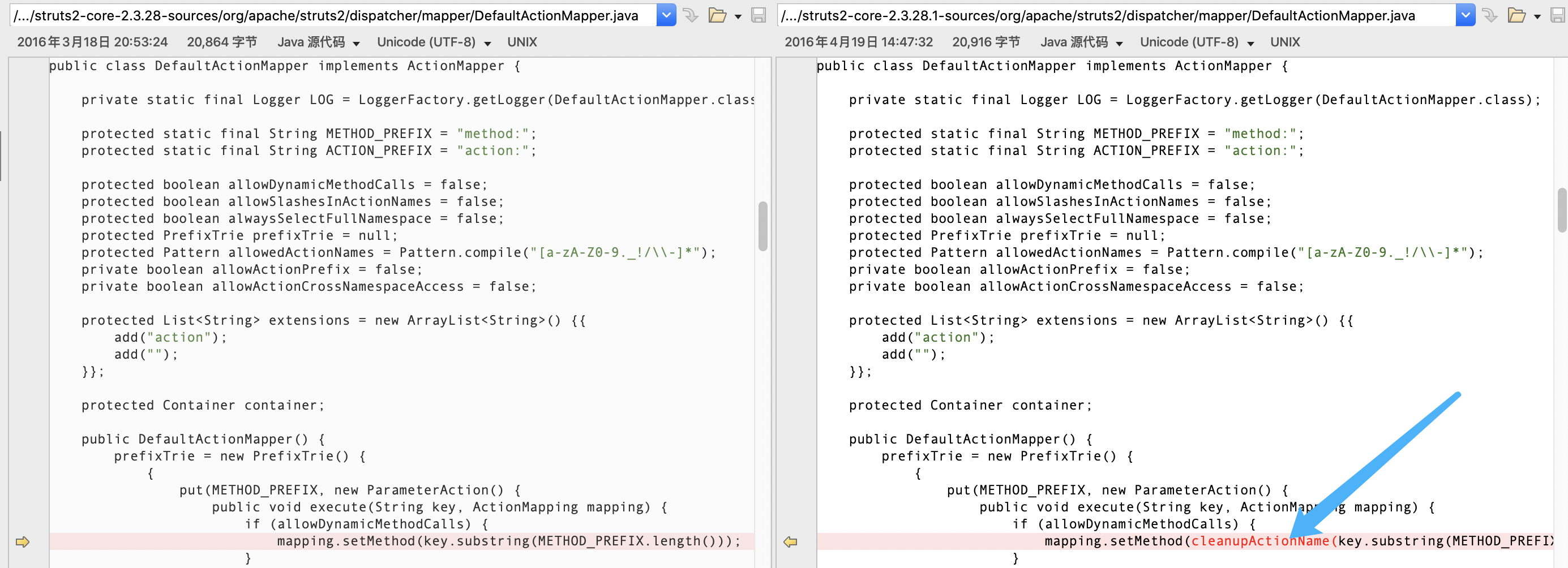This screenshot has height=568, width=1568.
Task: Click the List<String> extensions line in right pane
Action: tap(1101, 321)
